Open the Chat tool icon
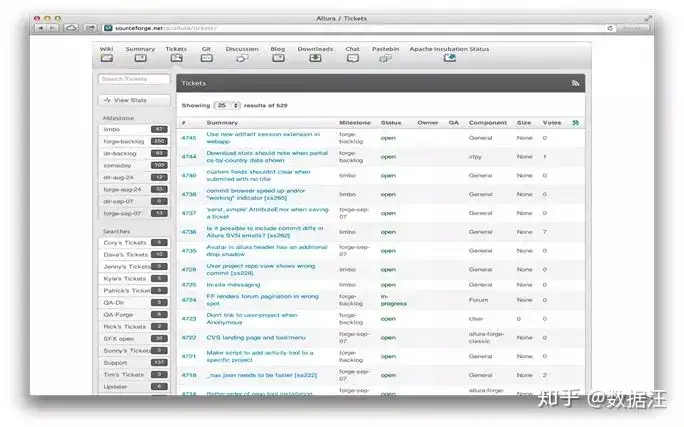684x427 pixels. point(353,58)
